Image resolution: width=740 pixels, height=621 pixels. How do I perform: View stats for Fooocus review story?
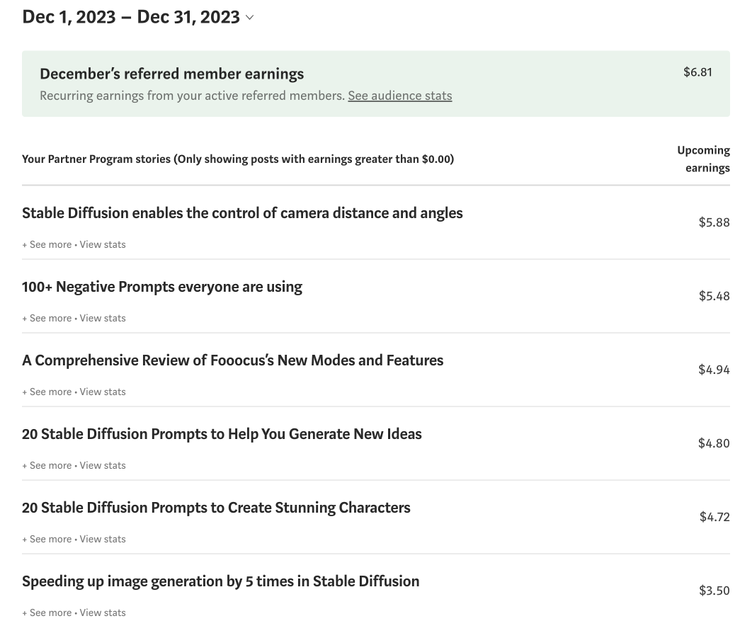103,392
